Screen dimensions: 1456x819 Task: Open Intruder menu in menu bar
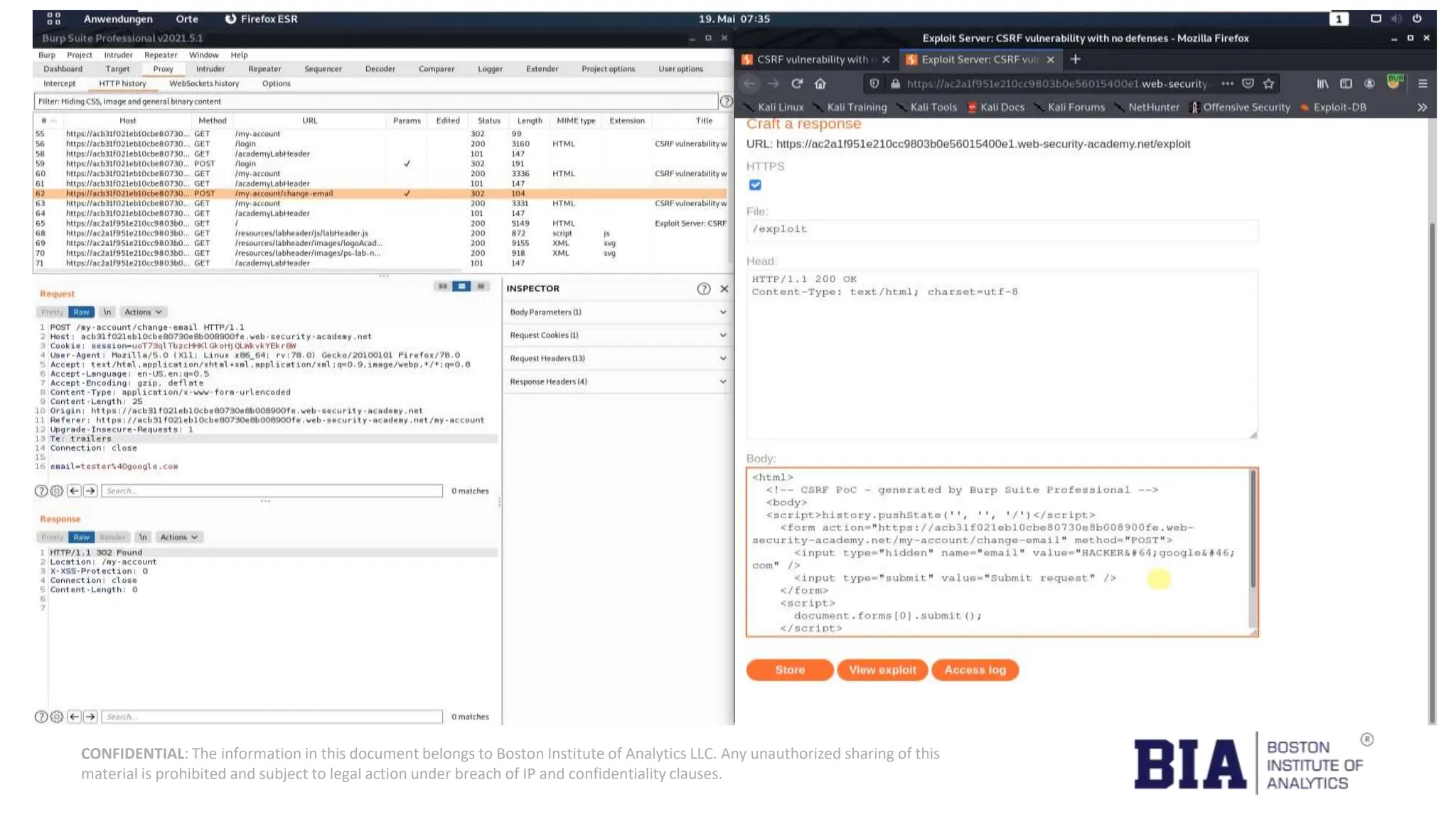118,55
